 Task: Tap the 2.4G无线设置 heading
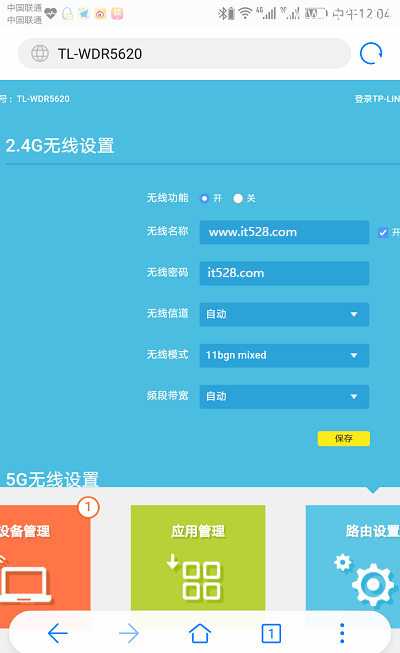60,146
